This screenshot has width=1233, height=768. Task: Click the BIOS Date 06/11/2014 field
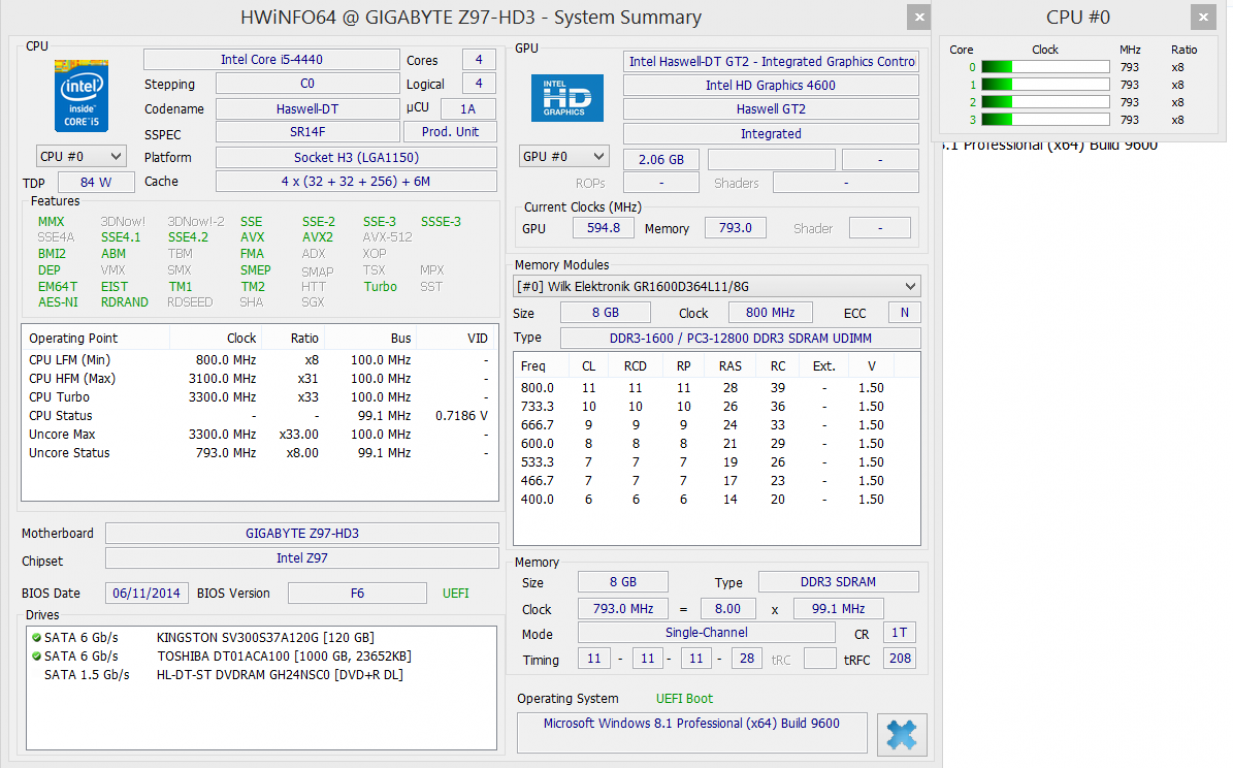[146, 593]
